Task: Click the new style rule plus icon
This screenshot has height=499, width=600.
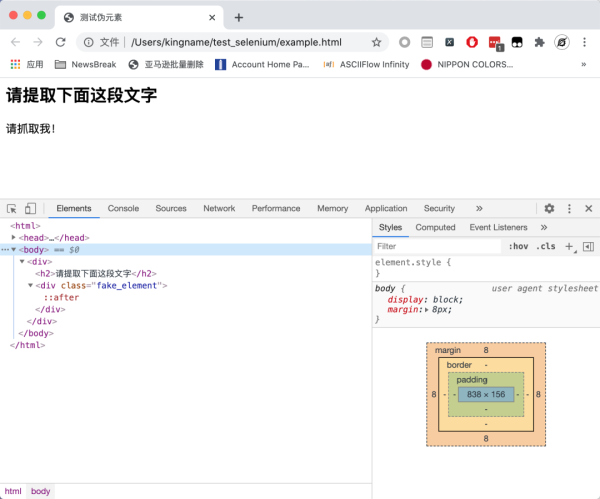Action: coord(569,246)
